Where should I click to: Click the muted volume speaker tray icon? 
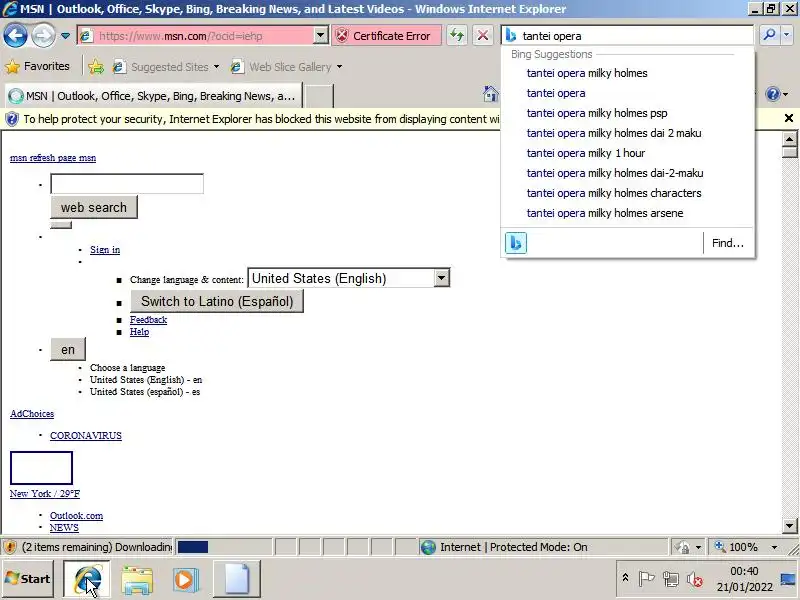pyautogui.click(x=694, y=579)
